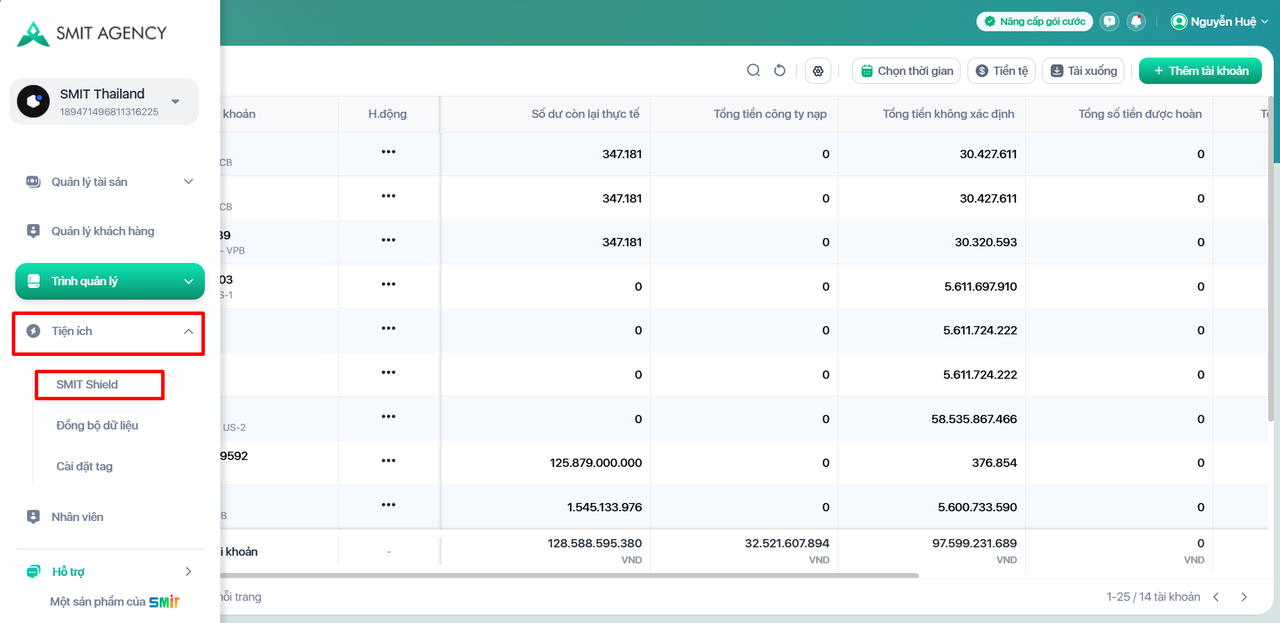Click Nâng cấp gói cước button
This screenshot has width=1280, height=623.
(1034, 21)
